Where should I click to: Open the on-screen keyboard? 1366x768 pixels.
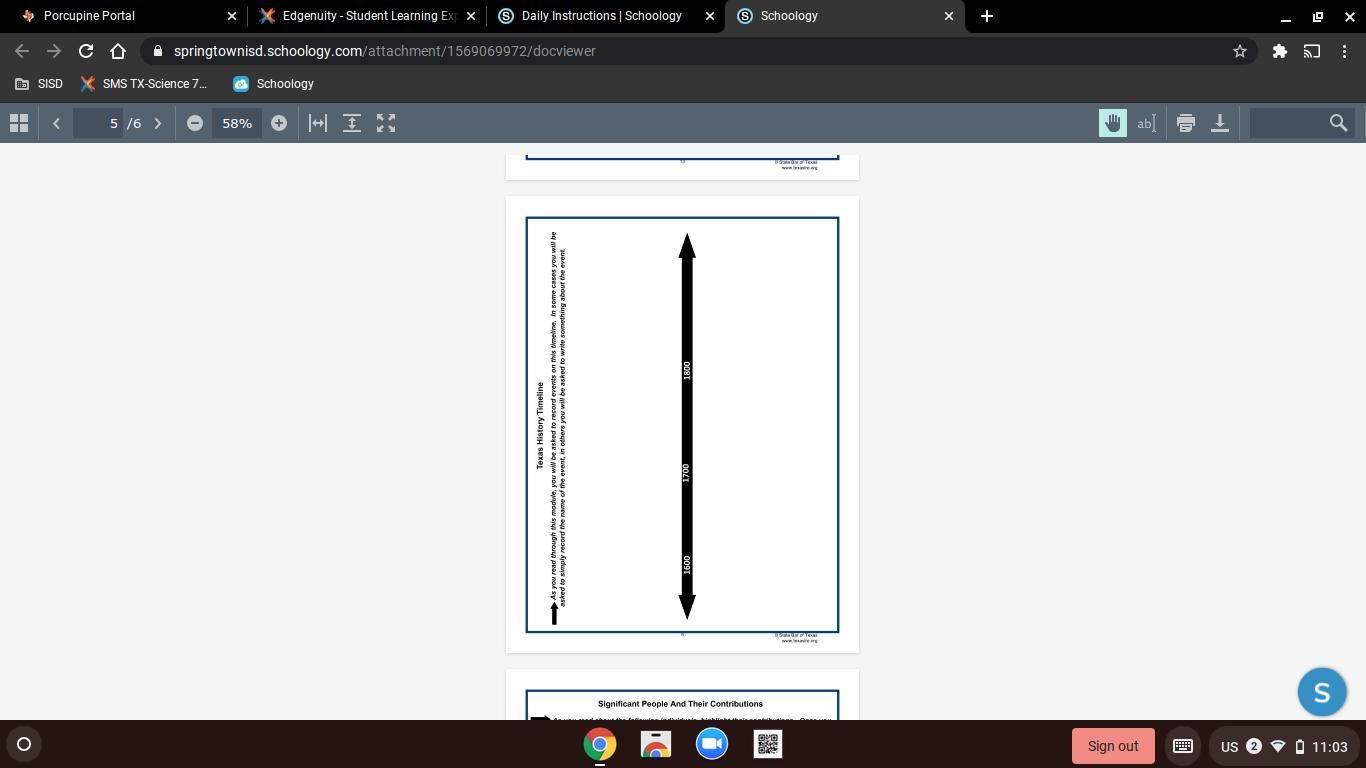tap(1182, 746)
